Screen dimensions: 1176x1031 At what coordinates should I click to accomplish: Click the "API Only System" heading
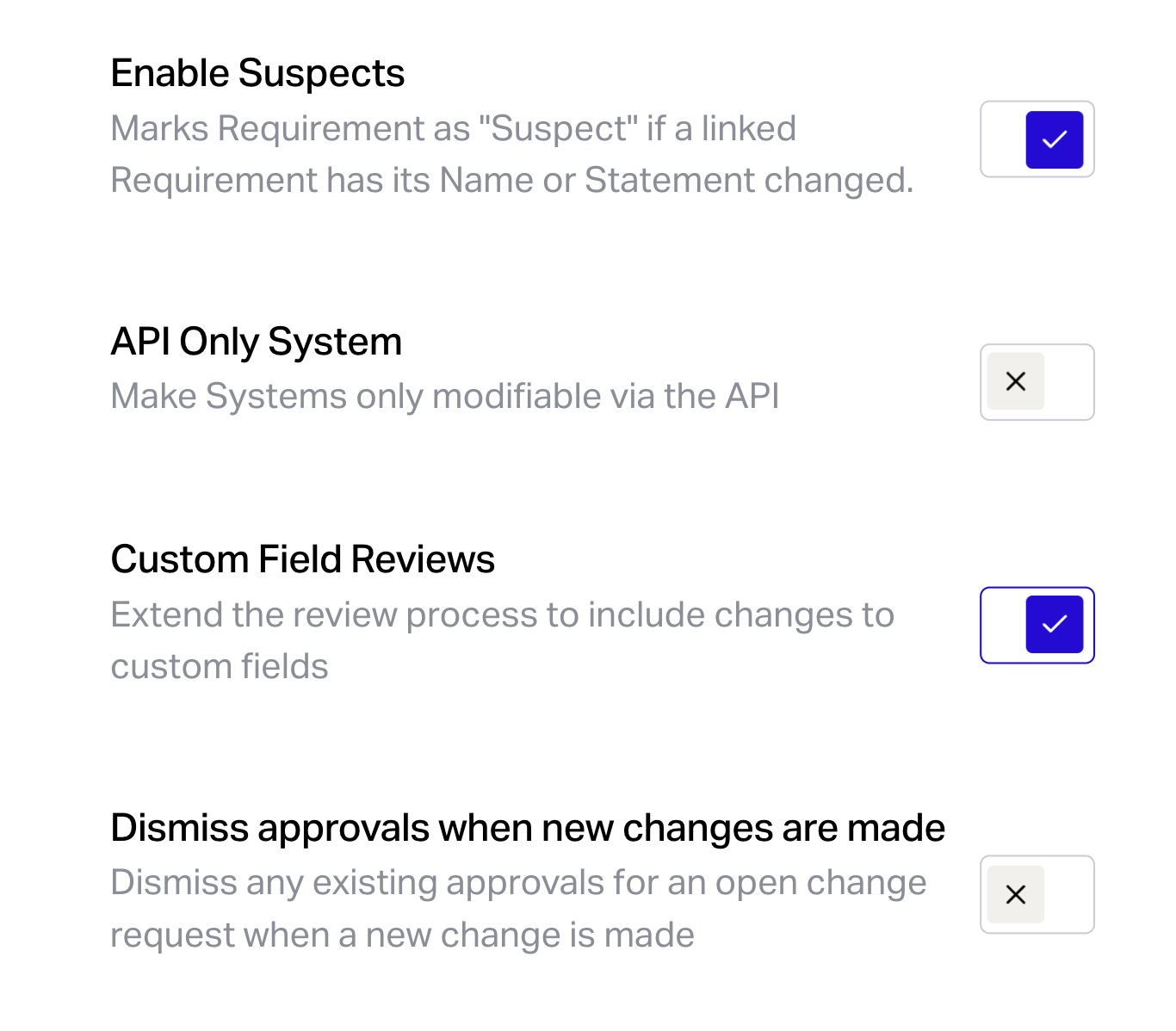(x=256, y=342)
